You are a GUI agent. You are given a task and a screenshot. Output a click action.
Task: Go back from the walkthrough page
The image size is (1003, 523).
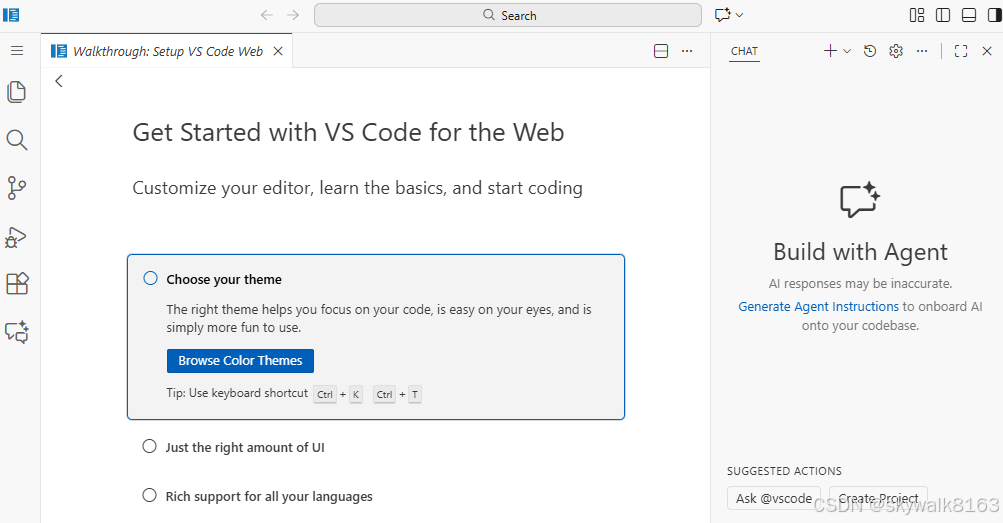coord(59,81)
